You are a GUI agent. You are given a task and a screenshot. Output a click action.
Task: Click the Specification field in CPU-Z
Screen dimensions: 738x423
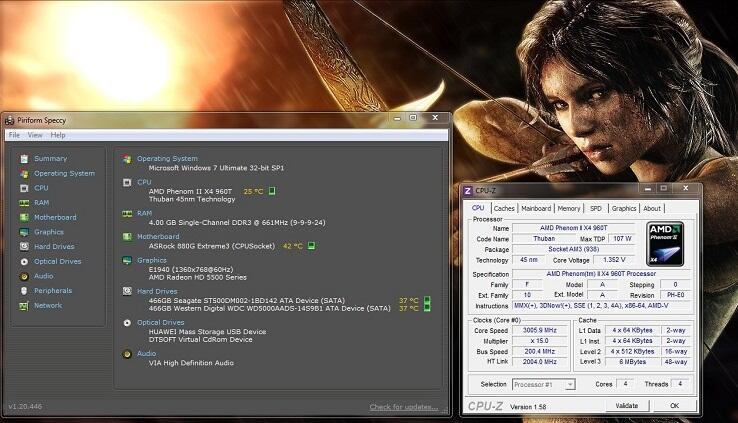click(x=601, y=274)
